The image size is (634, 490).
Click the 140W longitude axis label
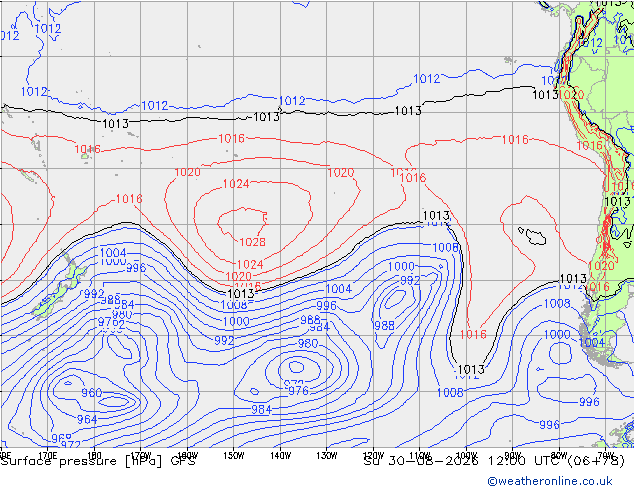(x=281, y=456)
